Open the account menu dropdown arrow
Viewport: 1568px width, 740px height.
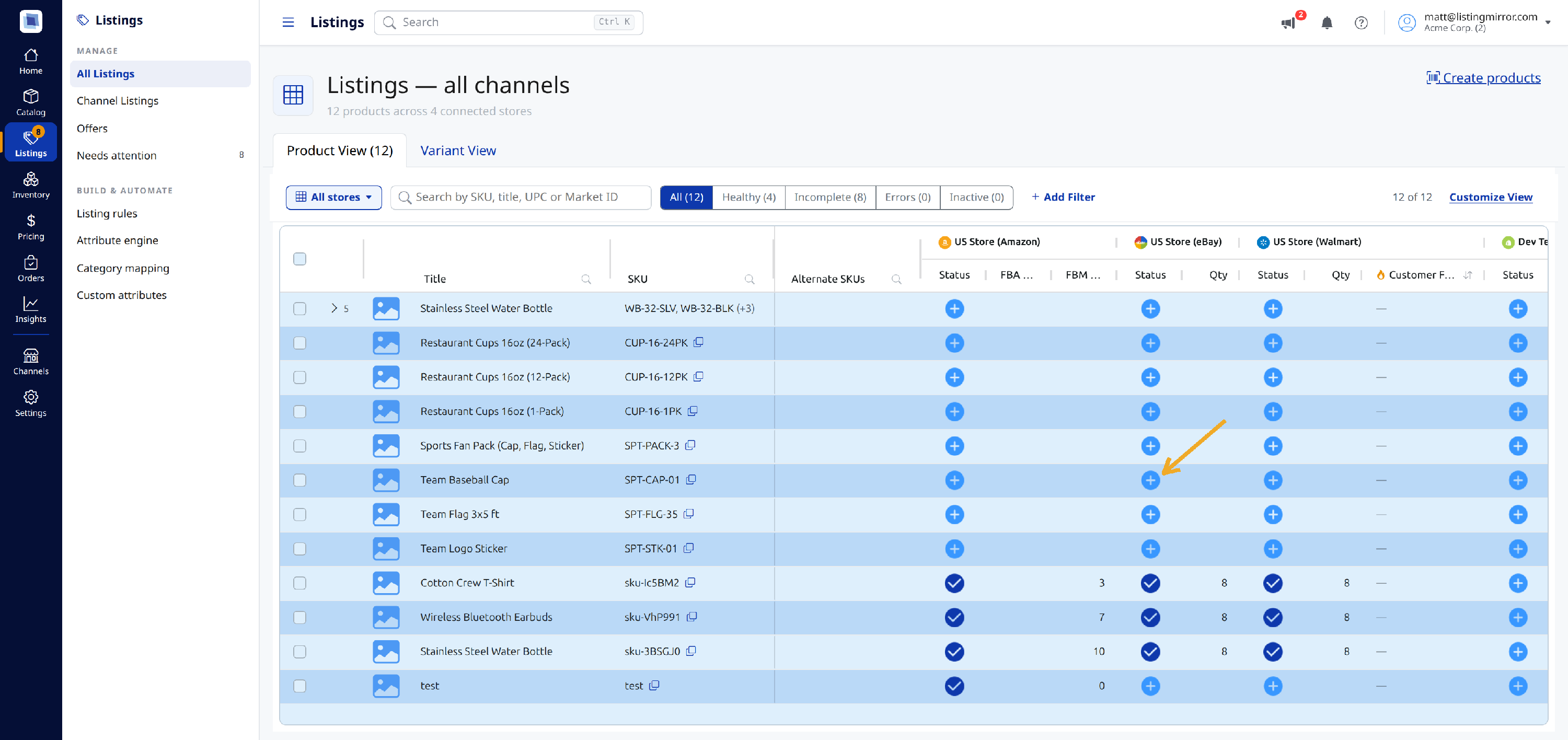click(x=1548, y=22)
